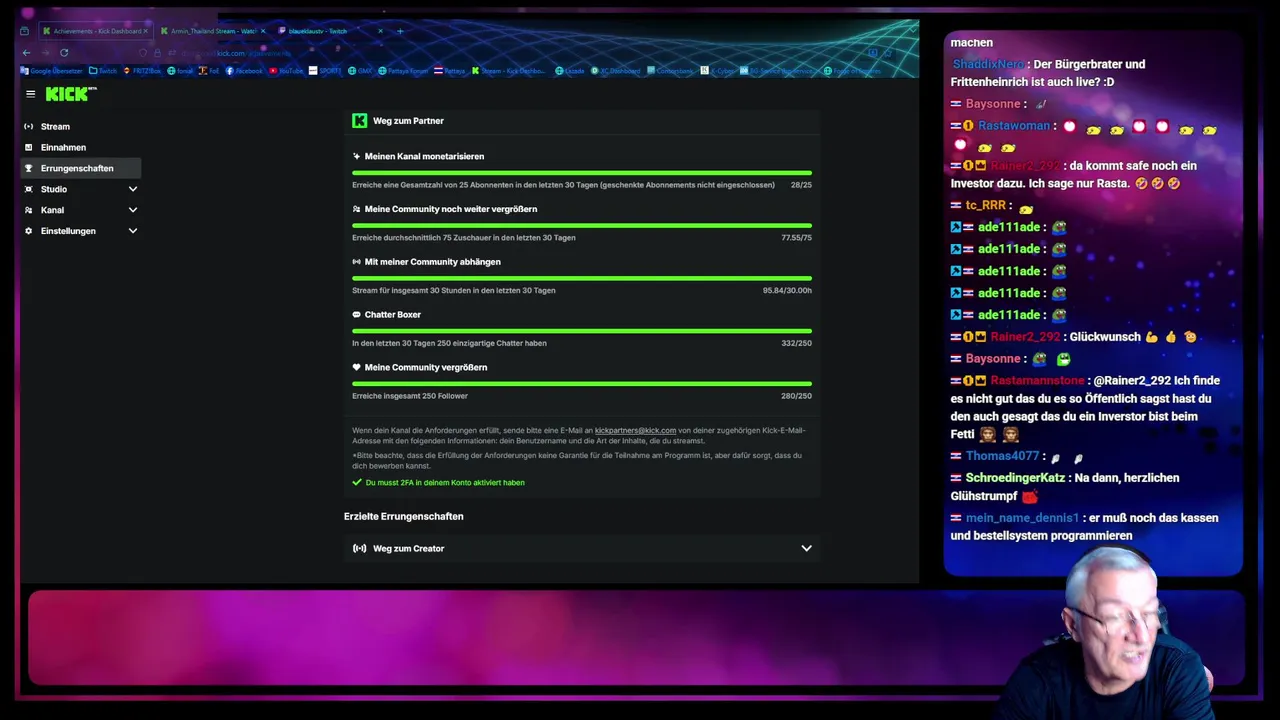1280x720 pixels.
Task: Click the Kanal sidebar icon
Action: [x=29, y=210]
